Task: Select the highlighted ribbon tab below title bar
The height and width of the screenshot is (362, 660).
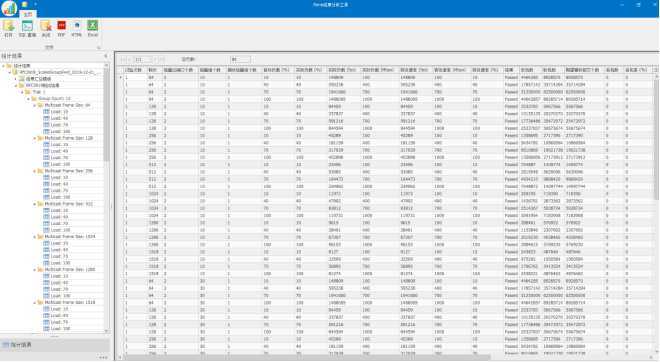Action: tap(28, 14)
